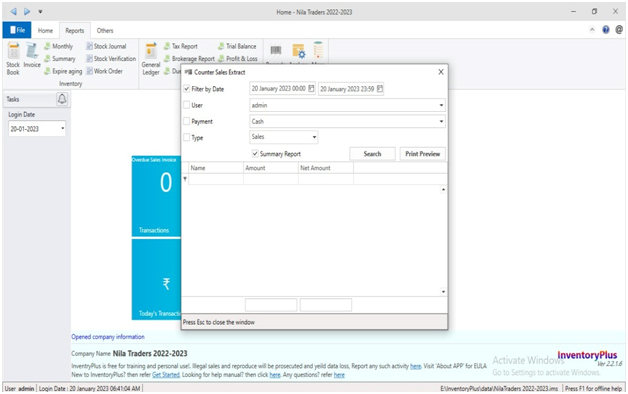628x394 pixels.
Task: Collapse the ribbon with caret icon
Action: pos(592,30)
